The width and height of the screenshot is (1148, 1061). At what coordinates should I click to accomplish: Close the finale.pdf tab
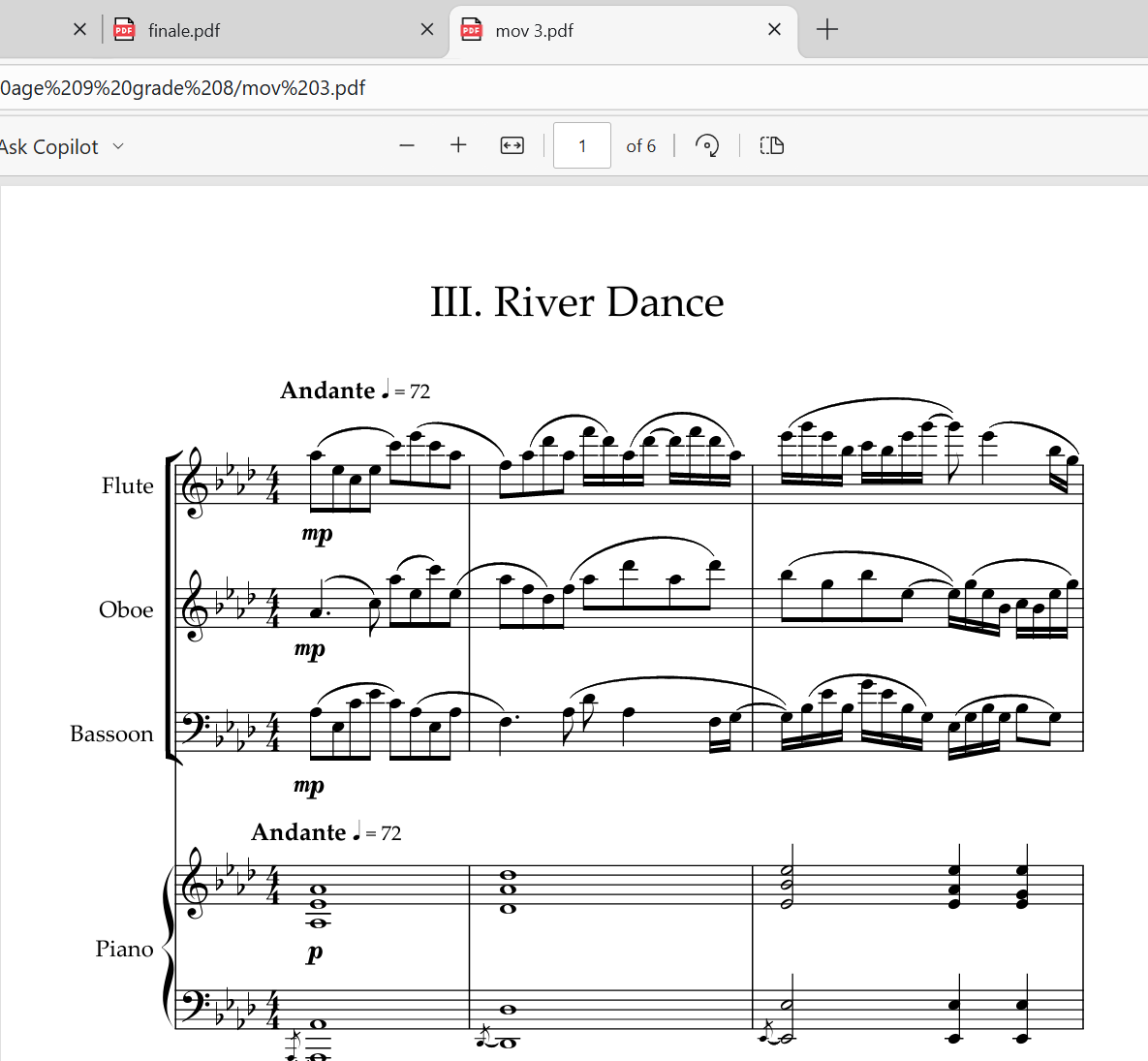pos(427,29)
